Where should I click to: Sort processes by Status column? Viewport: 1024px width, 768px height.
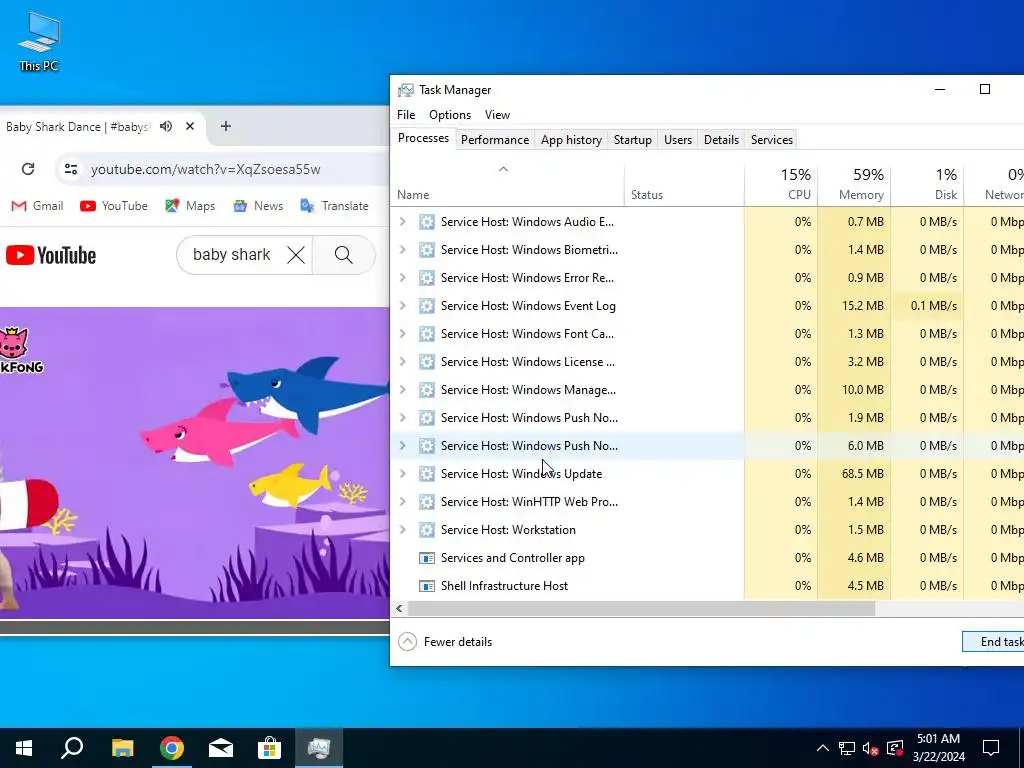(684, 185)
